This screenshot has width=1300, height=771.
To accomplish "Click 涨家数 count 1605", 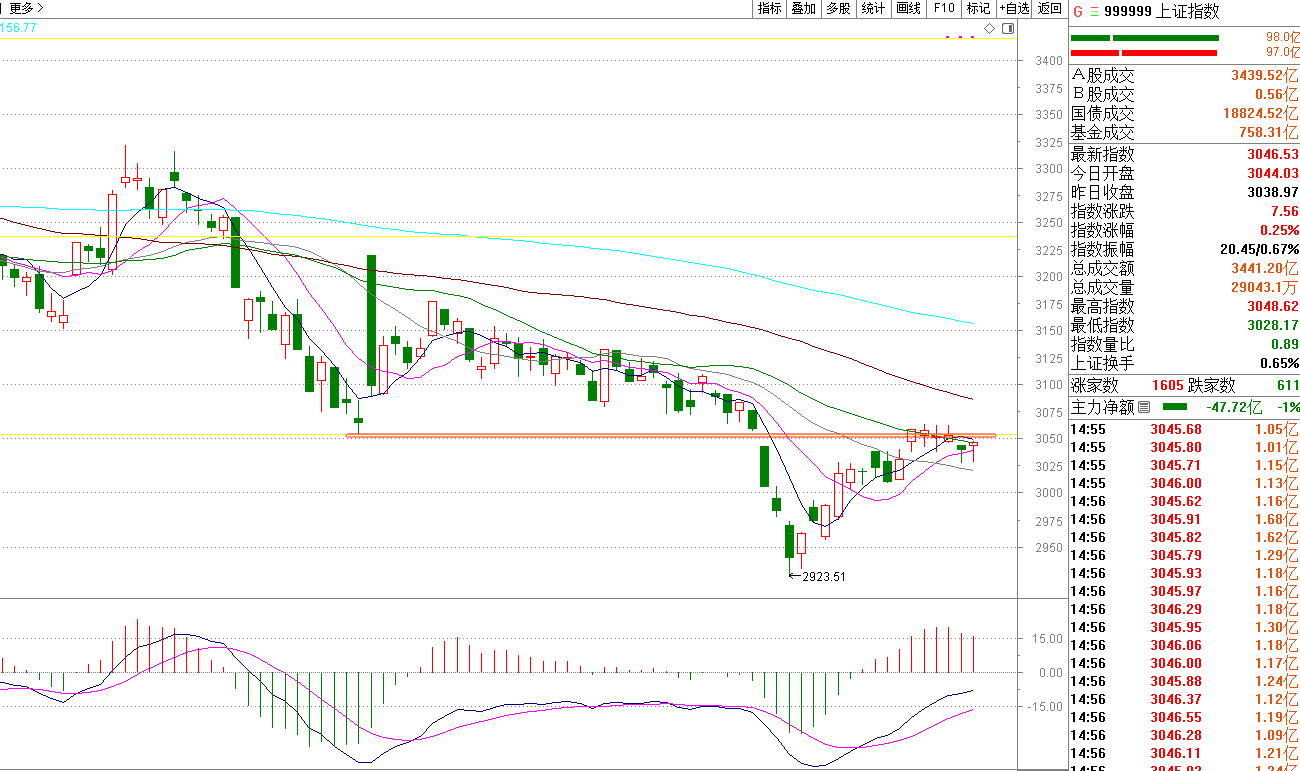I will [x=1167, y=385].
